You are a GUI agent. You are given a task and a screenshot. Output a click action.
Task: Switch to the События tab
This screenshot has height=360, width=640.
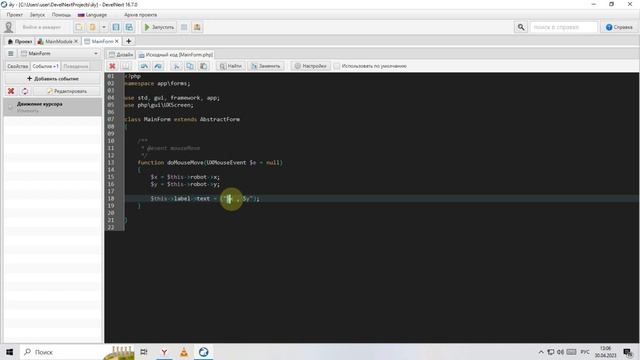[45, 66]
